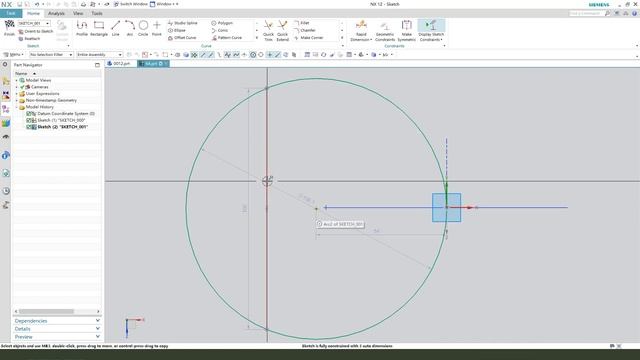This screenshot has width=640, height=360.
Task: Switch to the View ribbon tab
Action: coord(78,13)
